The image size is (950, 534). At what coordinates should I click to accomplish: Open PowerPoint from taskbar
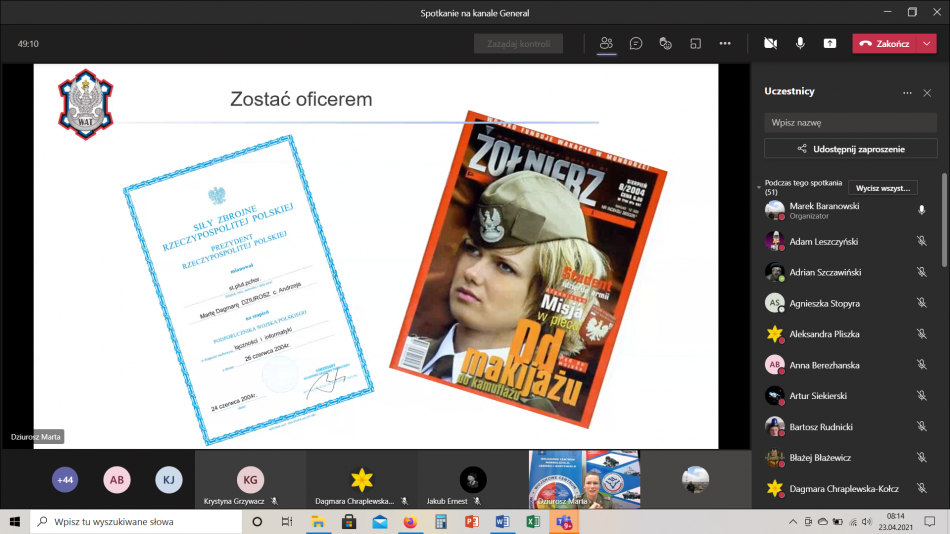(x=471, y=522)
